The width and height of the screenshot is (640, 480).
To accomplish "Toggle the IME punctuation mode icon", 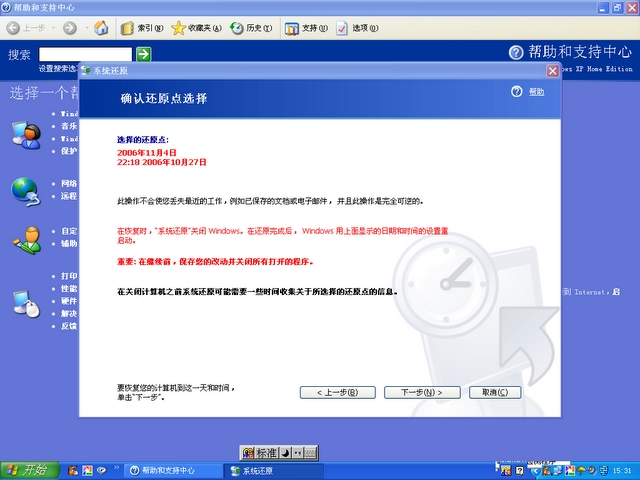I will (x=298, y=453).
